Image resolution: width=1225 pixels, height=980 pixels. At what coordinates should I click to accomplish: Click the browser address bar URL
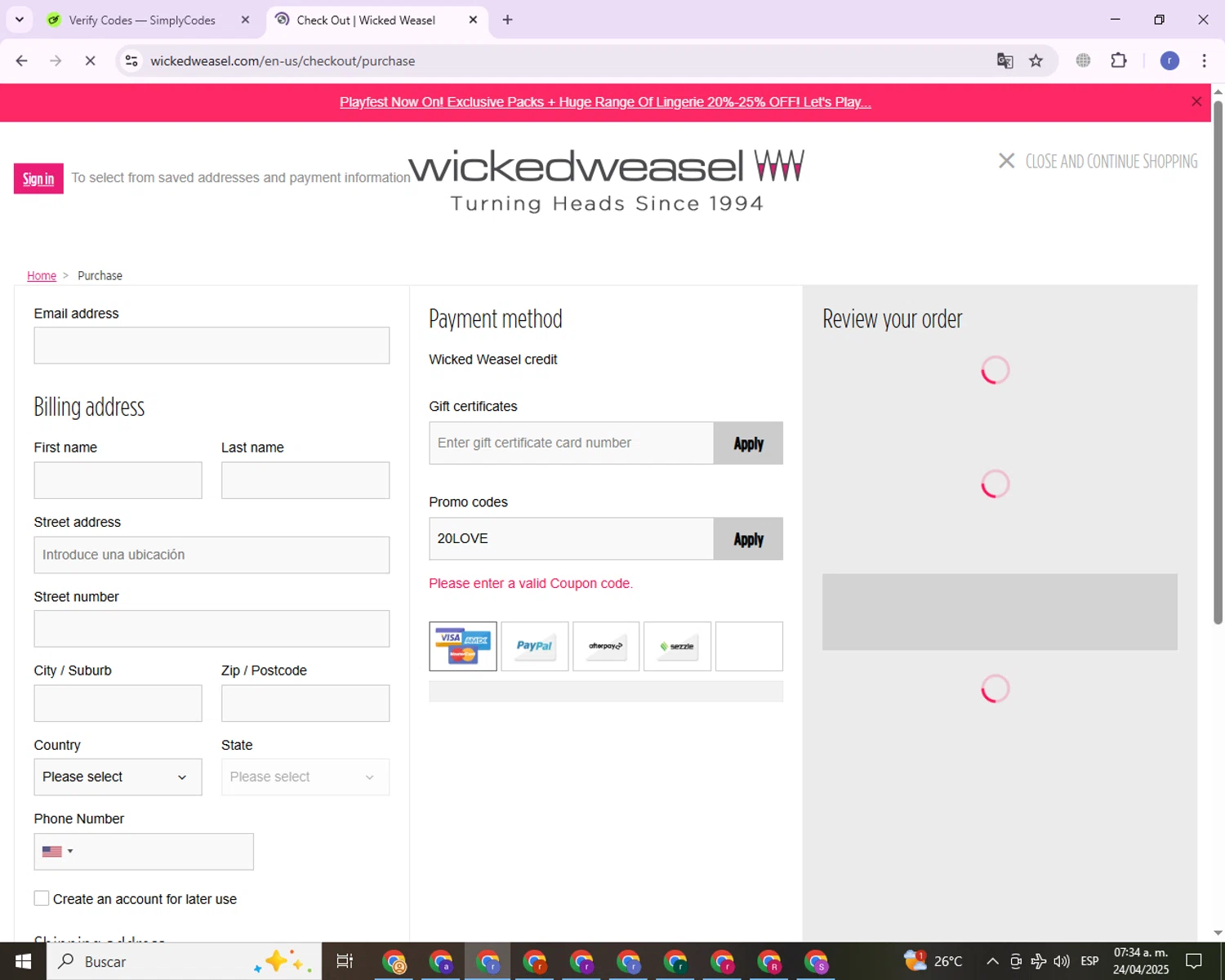pyautogui.click(x=283, y=60)
